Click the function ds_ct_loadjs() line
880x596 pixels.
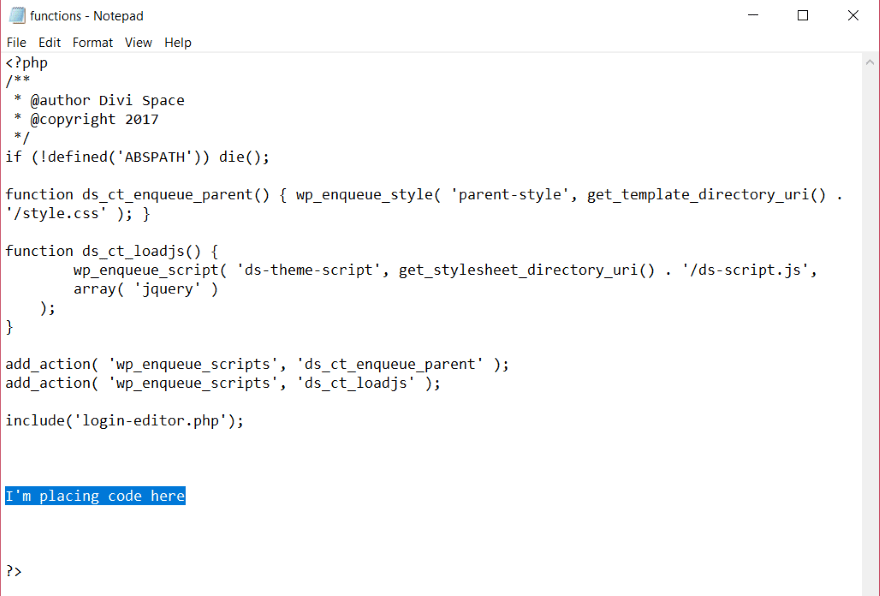(x=111, y=251)
